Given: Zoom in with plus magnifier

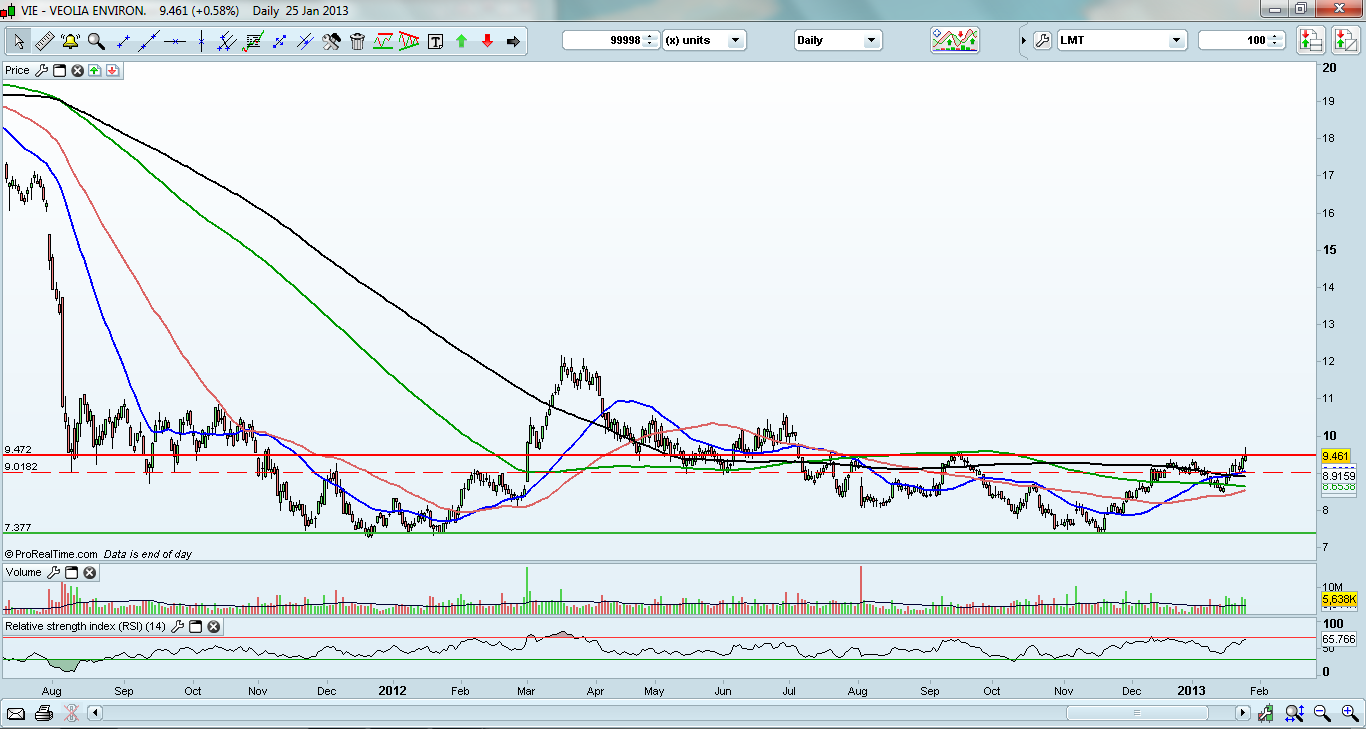Looking at the screenshot, I should [1349, 713].
